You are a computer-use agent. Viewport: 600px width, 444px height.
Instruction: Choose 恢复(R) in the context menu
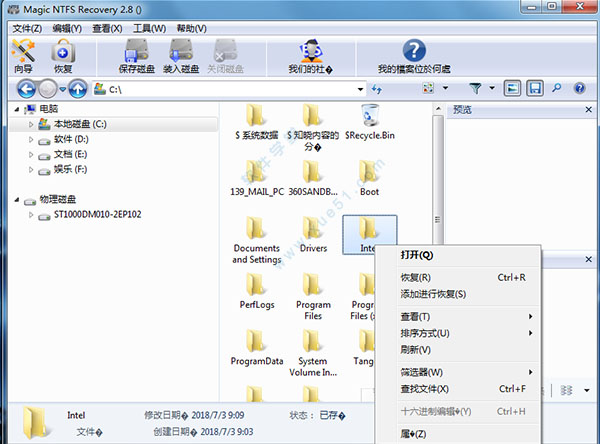click(x=458, y=278)
